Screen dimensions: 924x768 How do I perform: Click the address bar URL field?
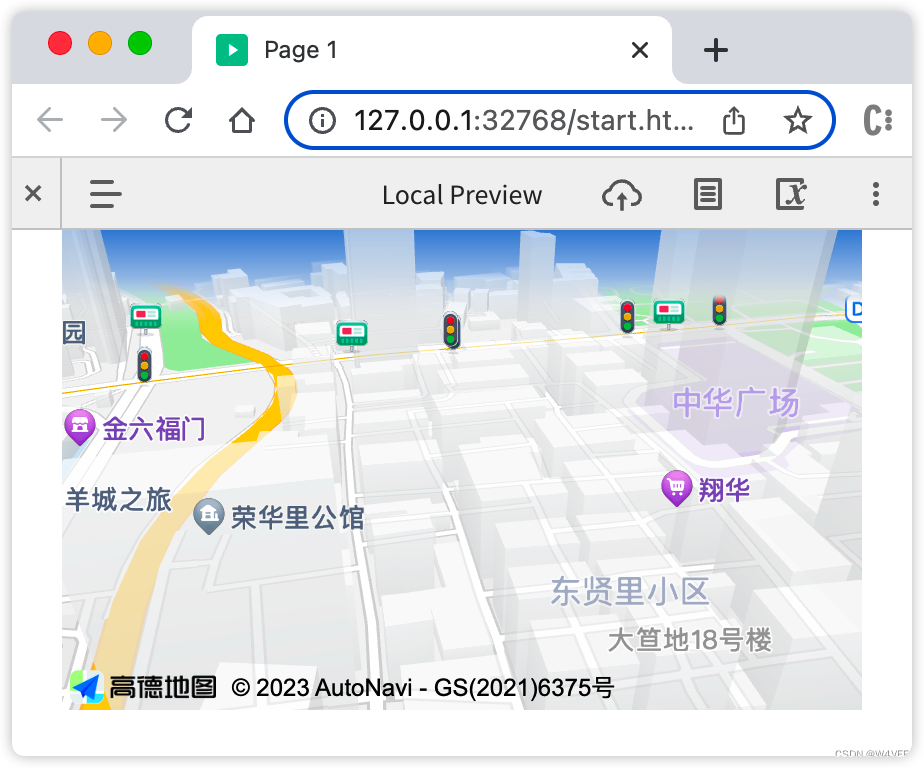coord(522,121)
